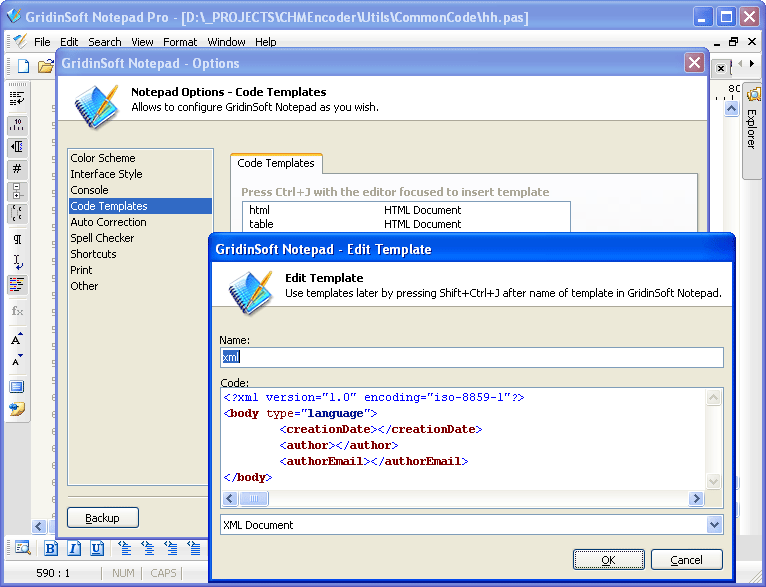Viewport: 766px width, 587px height.
Task: Click the code editor horizontal scrollbar thumb
Action: point(254,498)
